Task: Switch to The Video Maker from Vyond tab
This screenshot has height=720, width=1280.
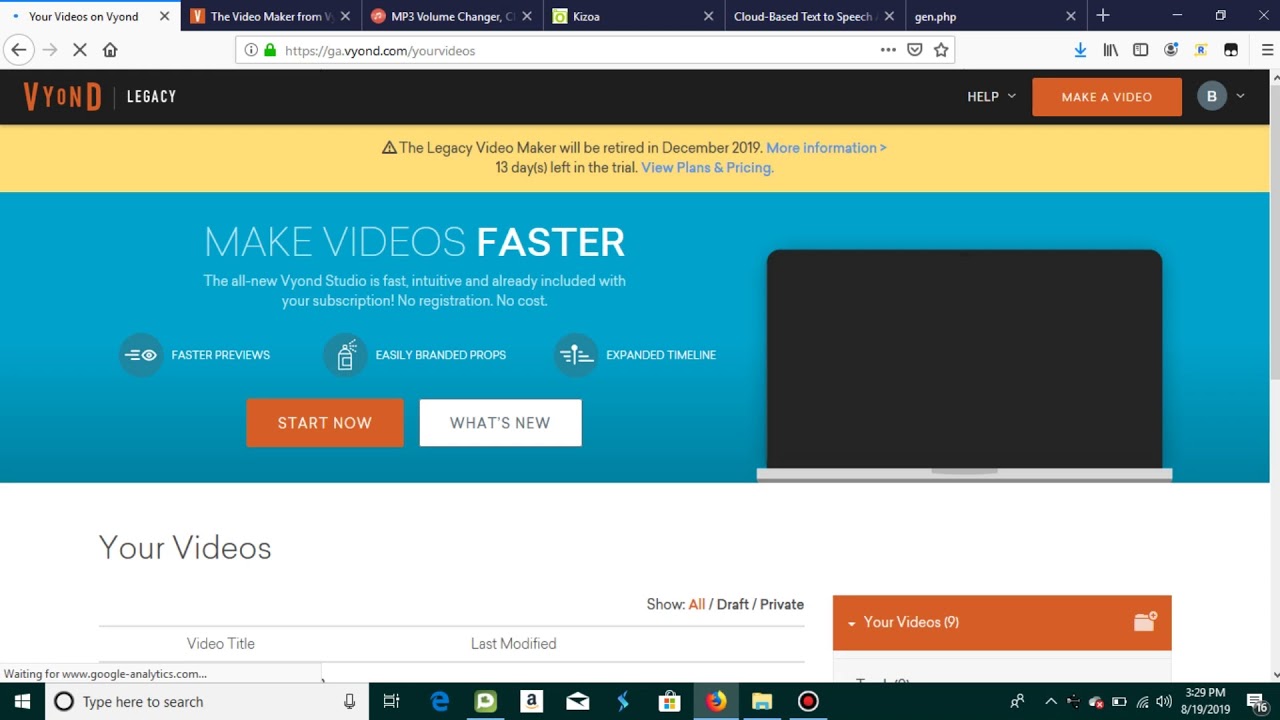Action: click(x=271, y=16)
